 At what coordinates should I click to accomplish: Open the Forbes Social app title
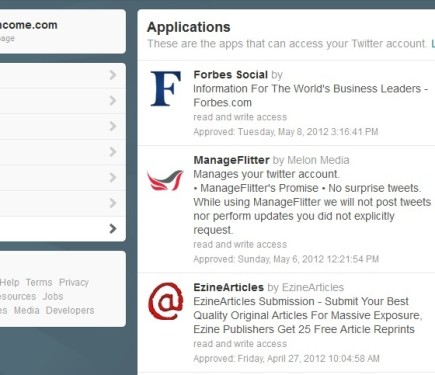pos(230,75)
